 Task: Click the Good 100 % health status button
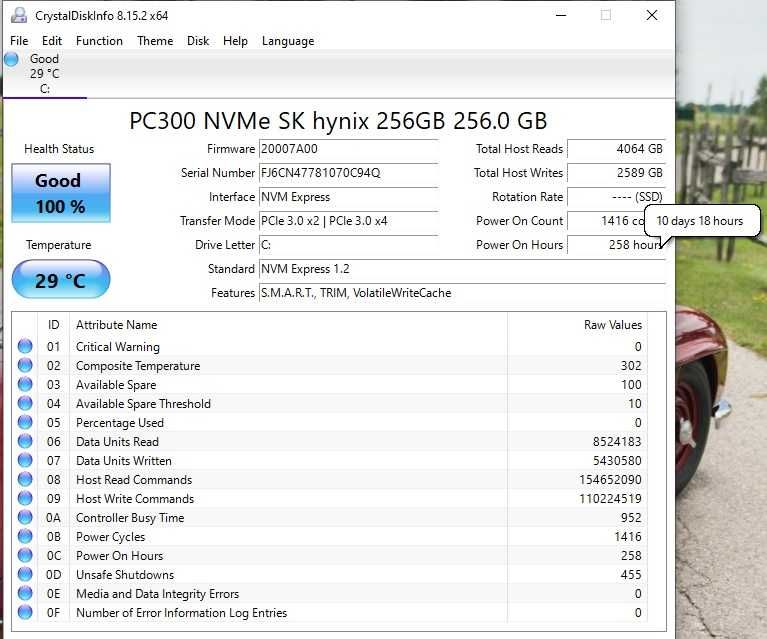61,193
